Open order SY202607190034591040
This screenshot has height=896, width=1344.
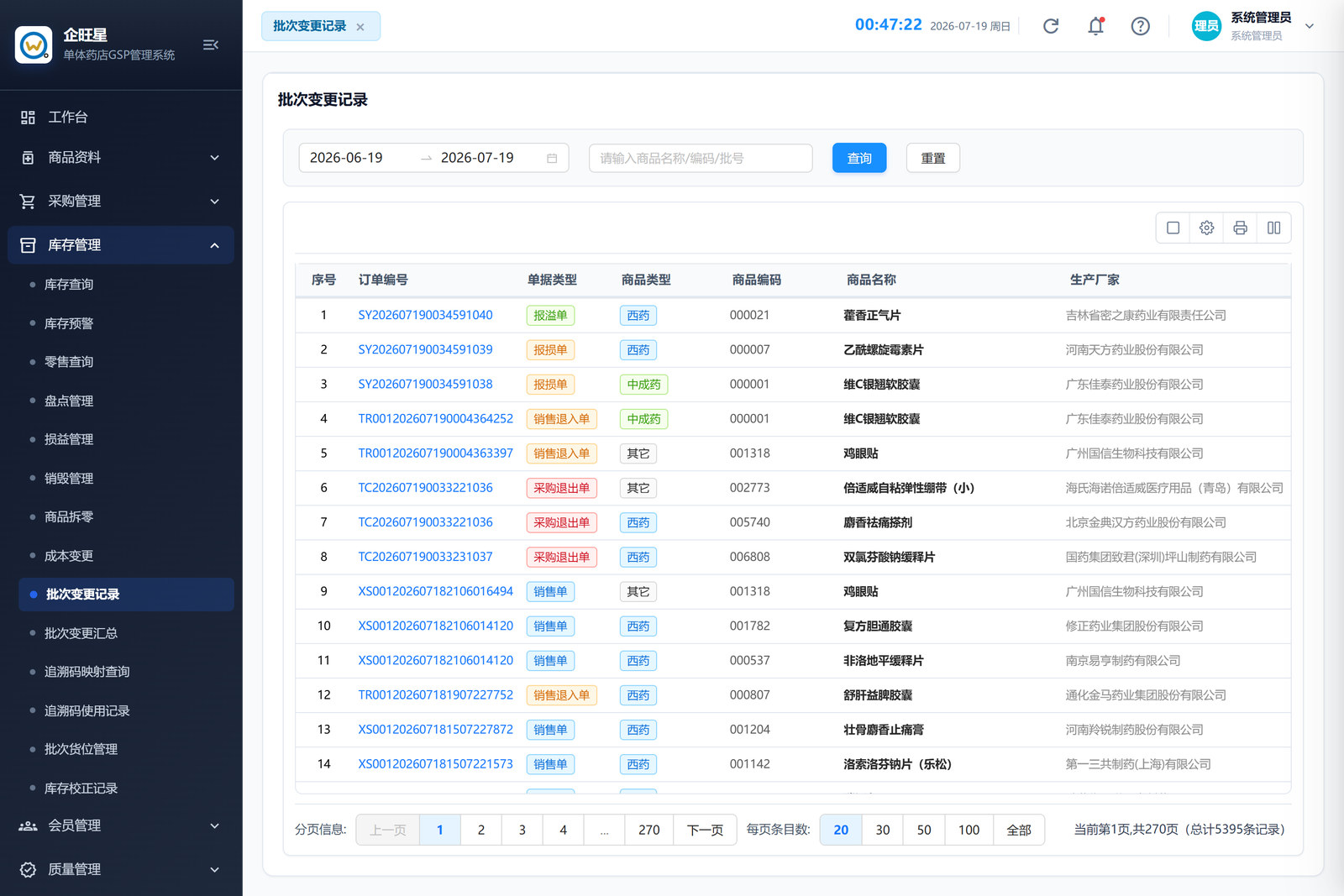(x=426, y=315)
